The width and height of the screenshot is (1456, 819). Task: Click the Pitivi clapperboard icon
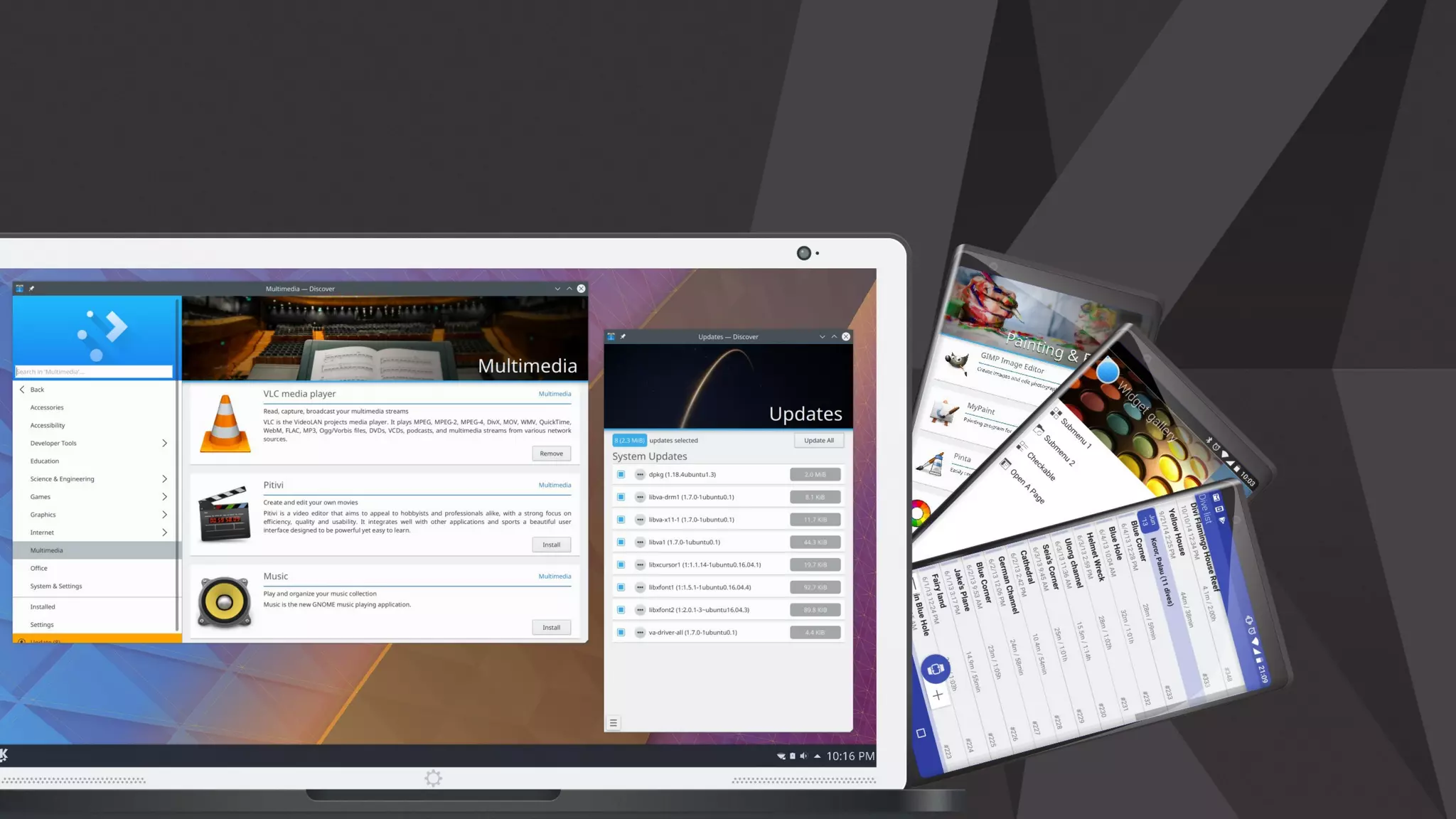[x=225, y=514]
